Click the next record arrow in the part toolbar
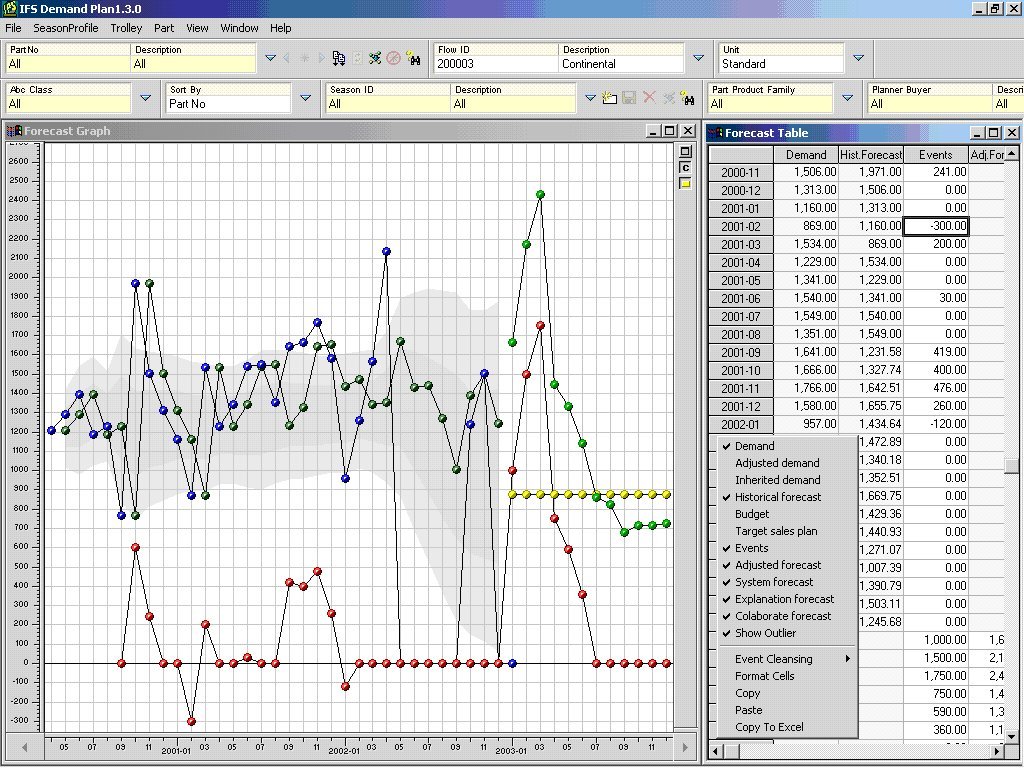The image size is (1024, 768). pyautogui.click(x=321, y=58)
